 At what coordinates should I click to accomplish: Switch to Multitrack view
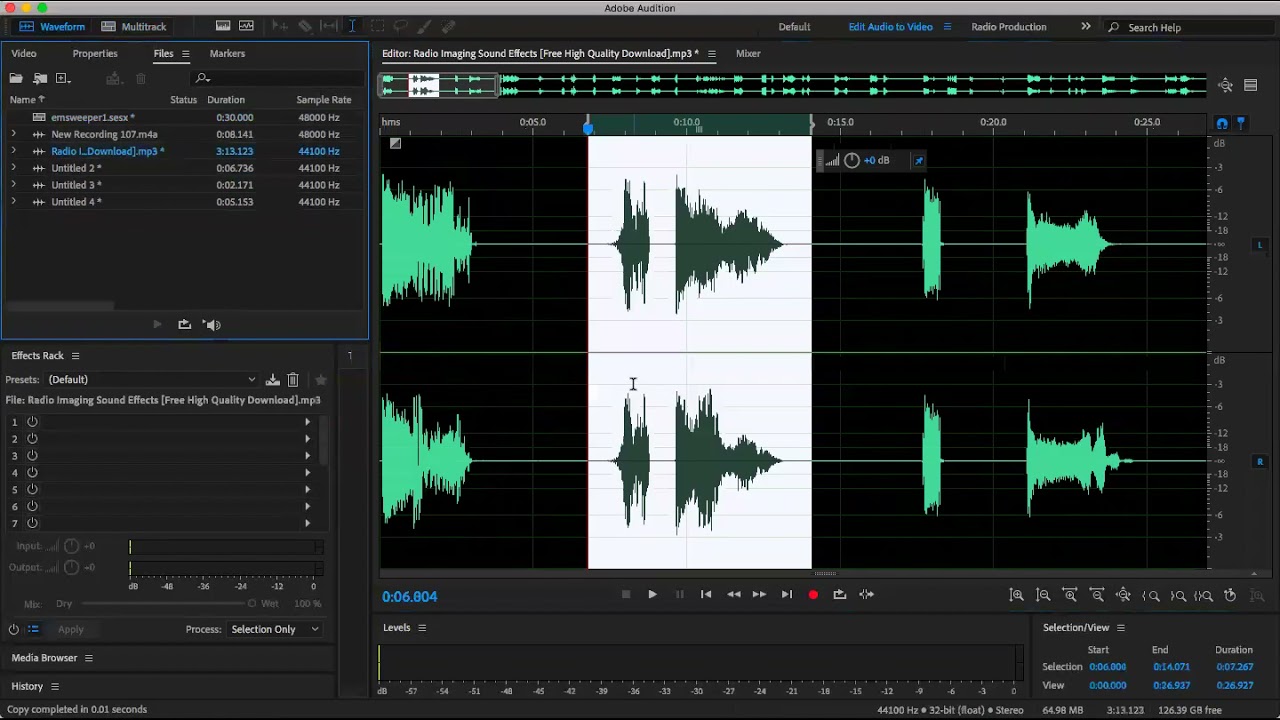pyautogui.click(x=133, y=27)
